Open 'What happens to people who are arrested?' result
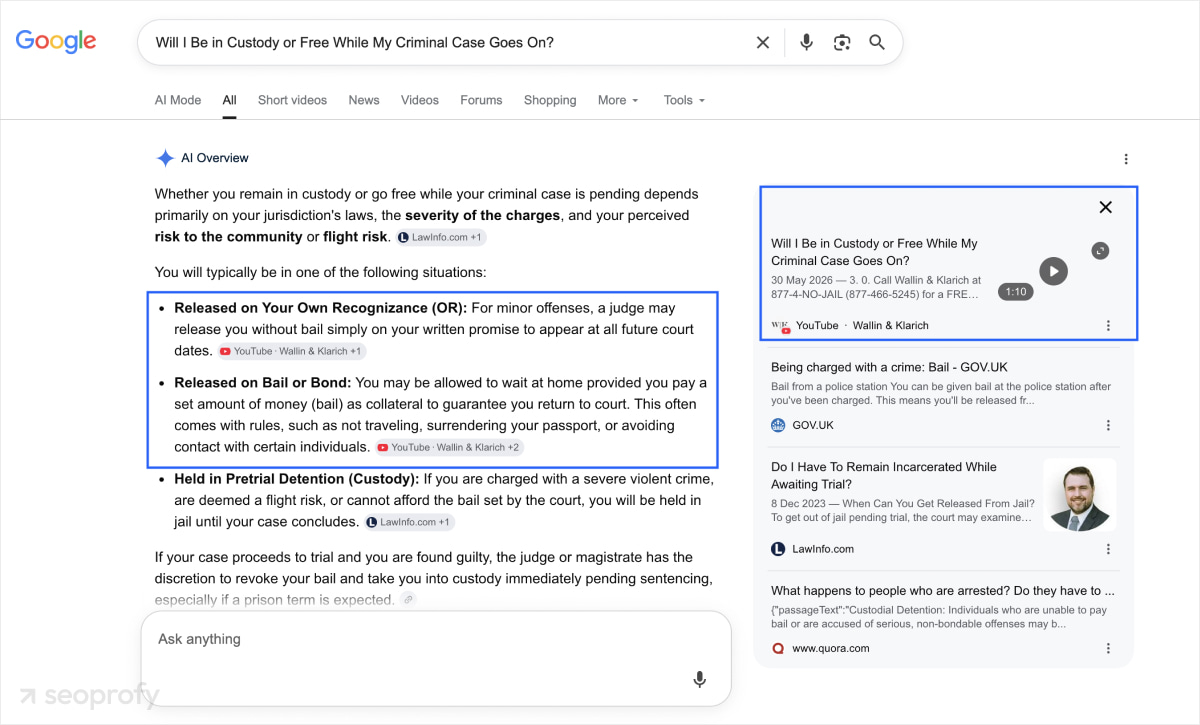The width and height of the screenshot is (1200, 725). [x=943, y=591]
